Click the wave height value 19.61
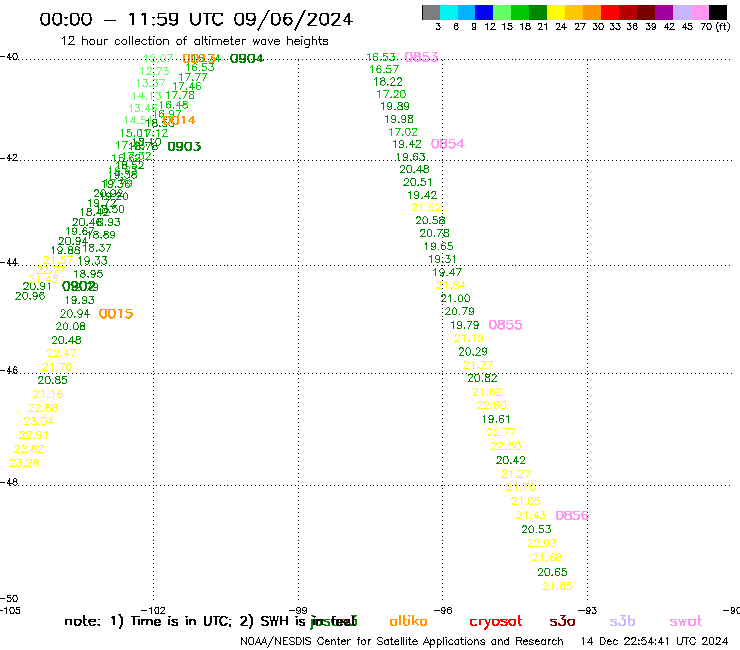The image size is (740, 650). (496, 419)
